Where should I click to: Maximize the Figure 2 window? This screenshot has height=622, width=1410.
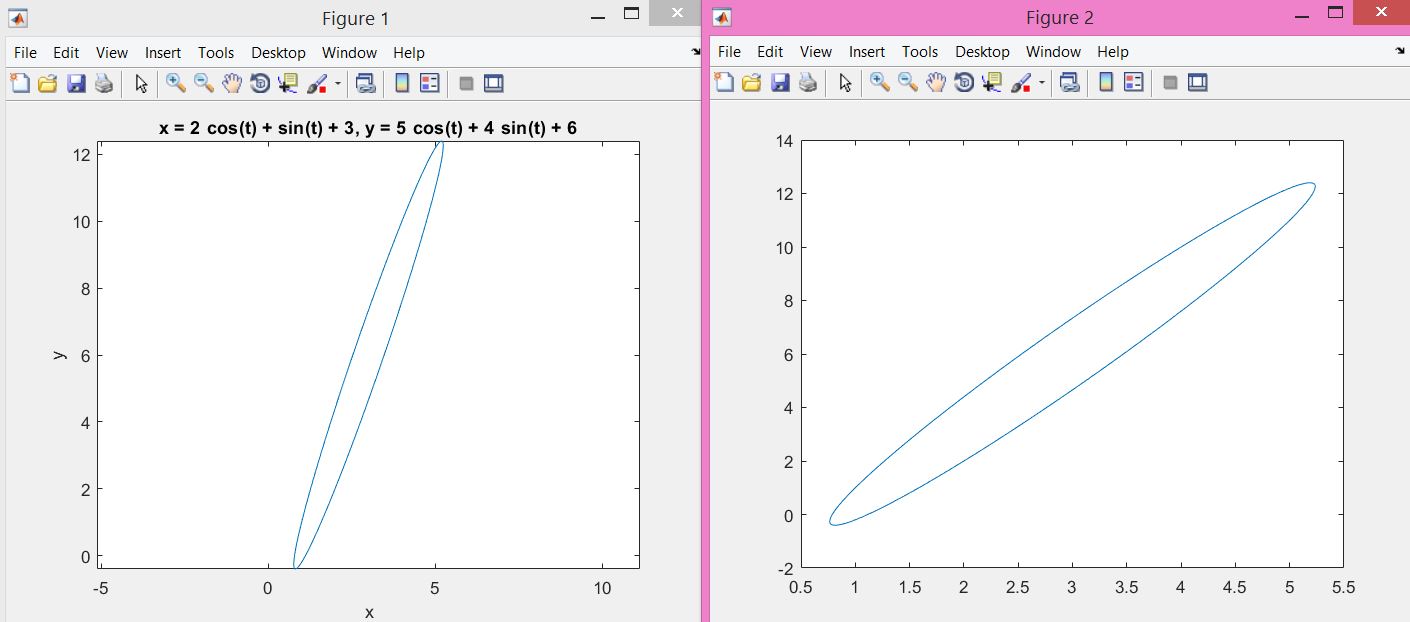coord(1335,14)
